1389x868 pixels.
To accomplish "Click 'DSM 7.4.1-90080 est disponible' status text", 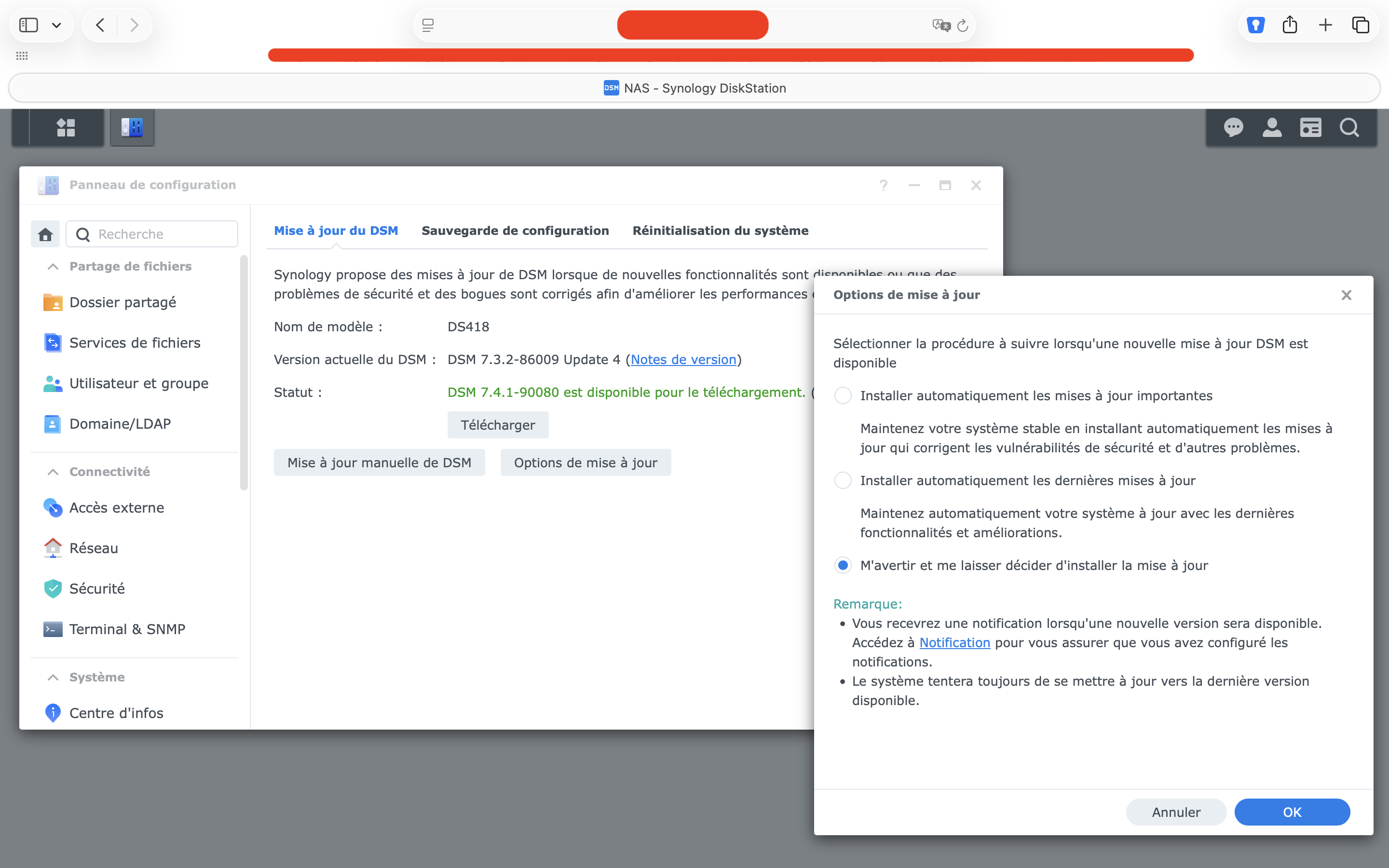I will click(x=626, y=392).
